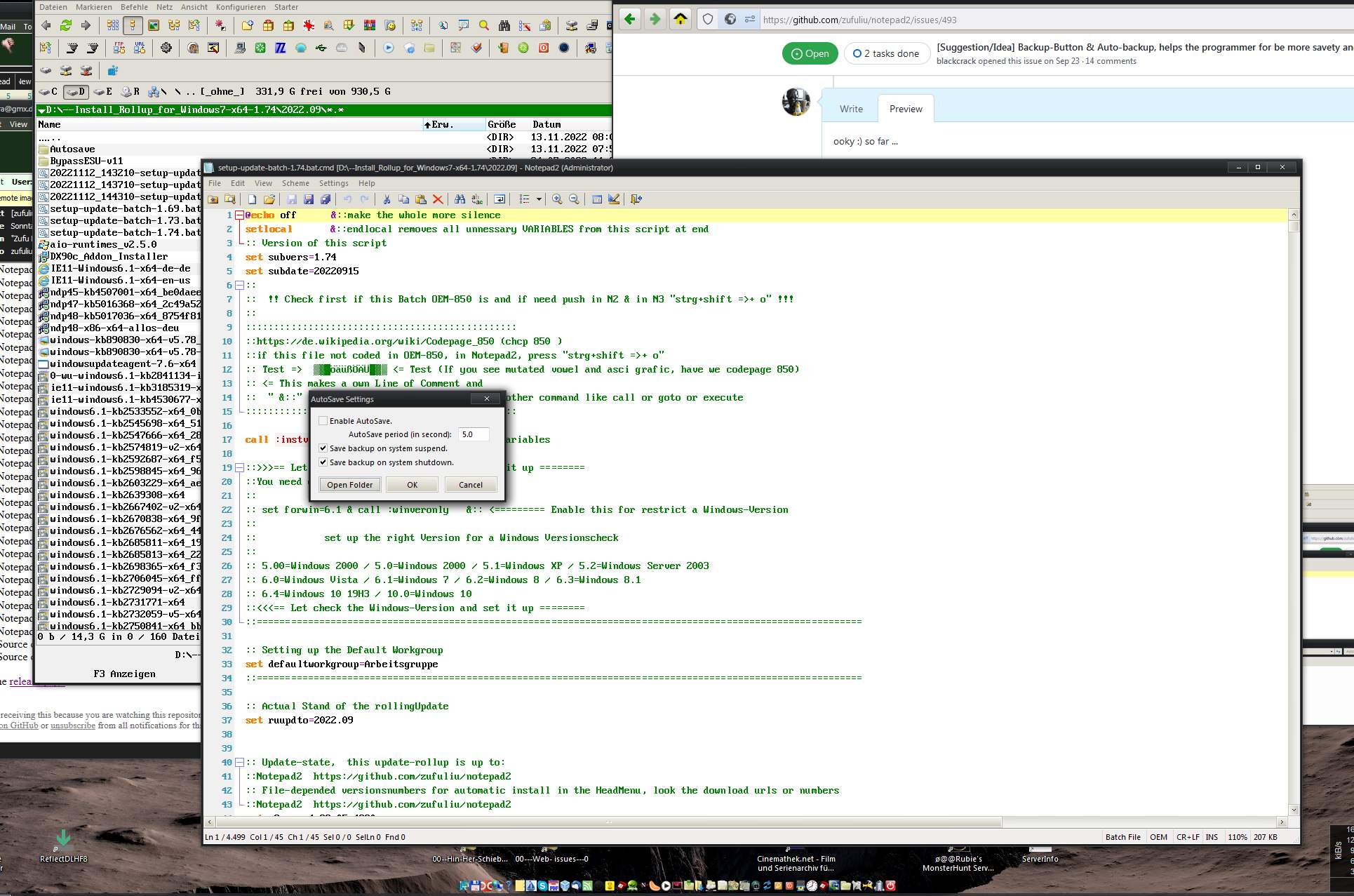Open the fold-toggle dropdown arrow in toolbar
The width and height of the screenshot is (1354, 896).
(539, 199)
